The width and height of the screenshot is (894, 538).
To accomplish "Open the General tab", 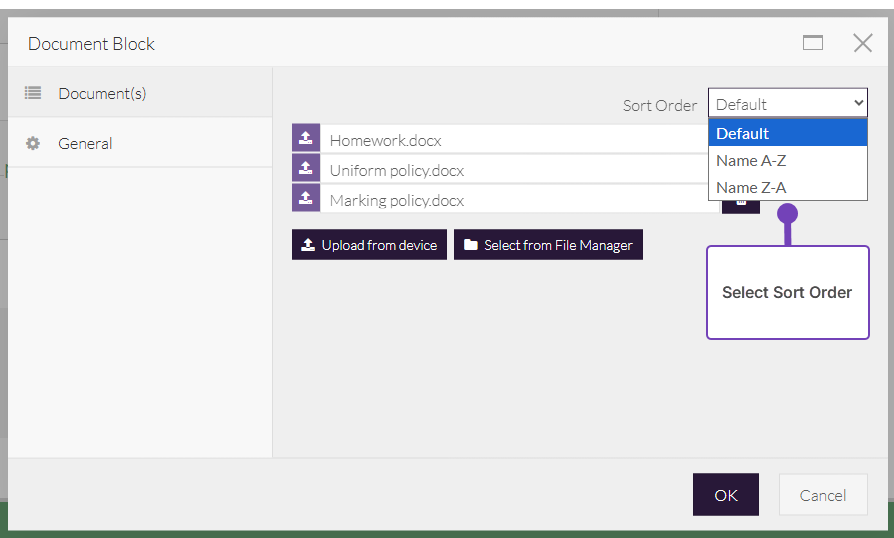I will coord(85,143).
